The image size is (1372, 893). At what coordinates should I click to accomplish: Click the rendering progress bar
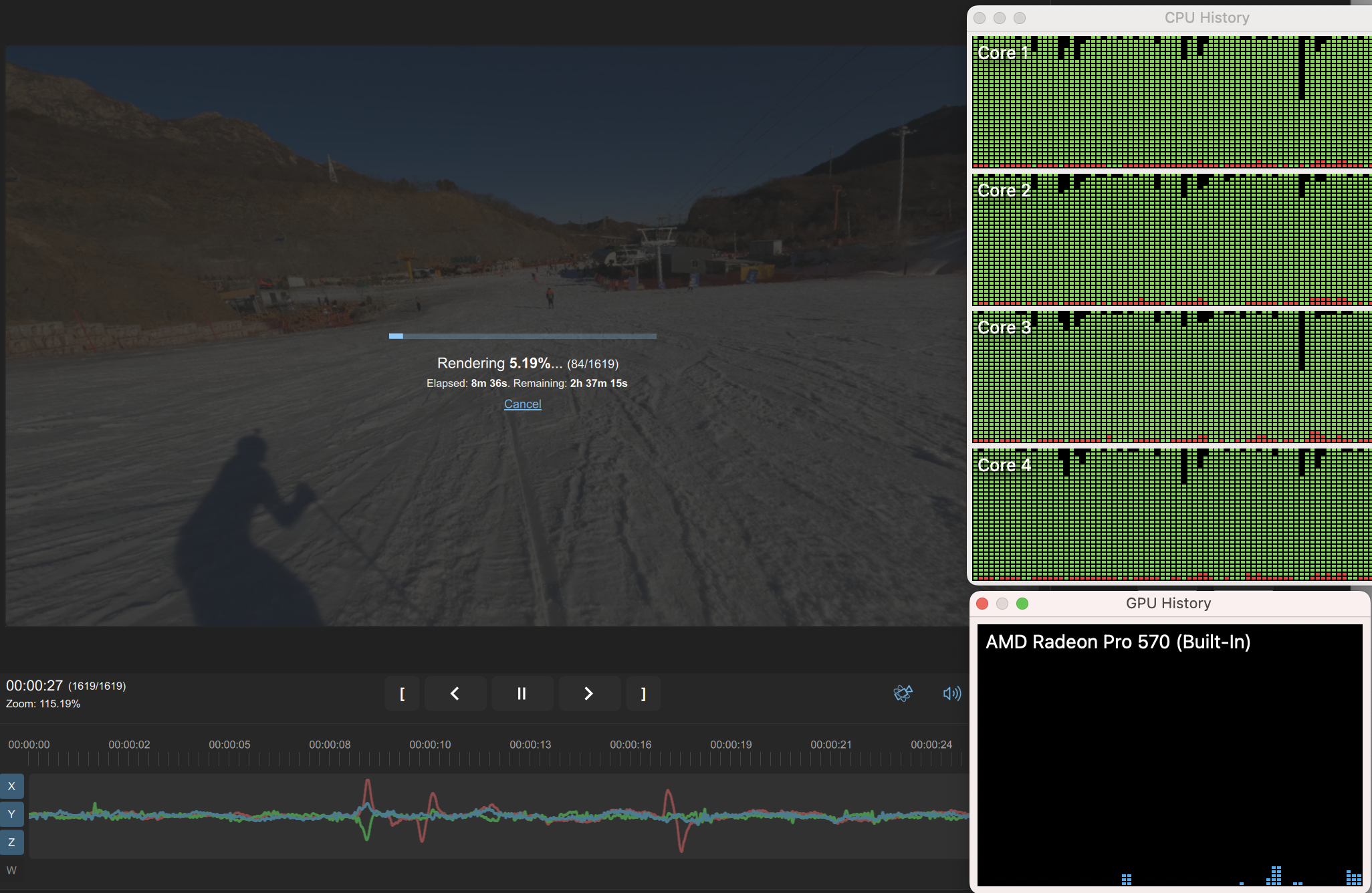click(522, 336)
